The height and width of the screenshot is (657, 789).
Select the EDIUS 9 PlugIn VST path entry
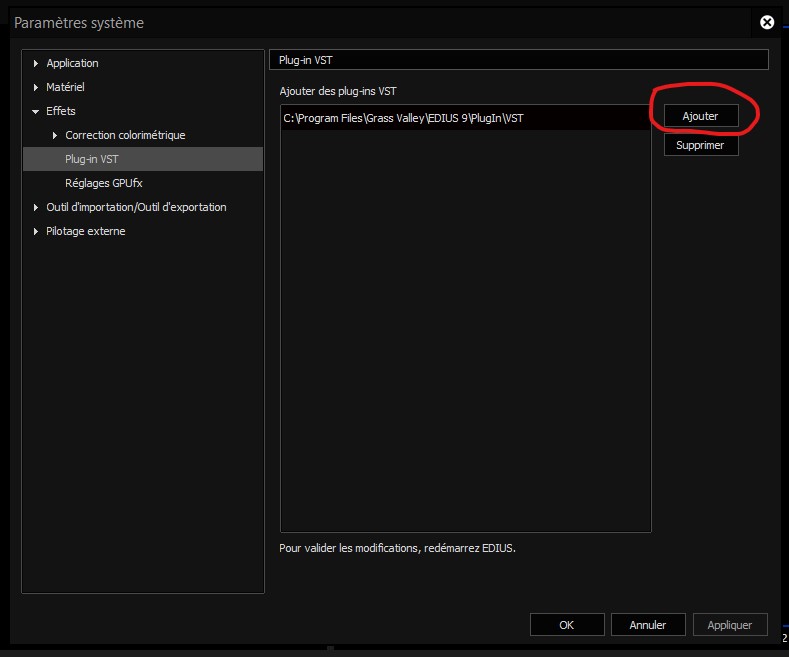tap(465, 118)
